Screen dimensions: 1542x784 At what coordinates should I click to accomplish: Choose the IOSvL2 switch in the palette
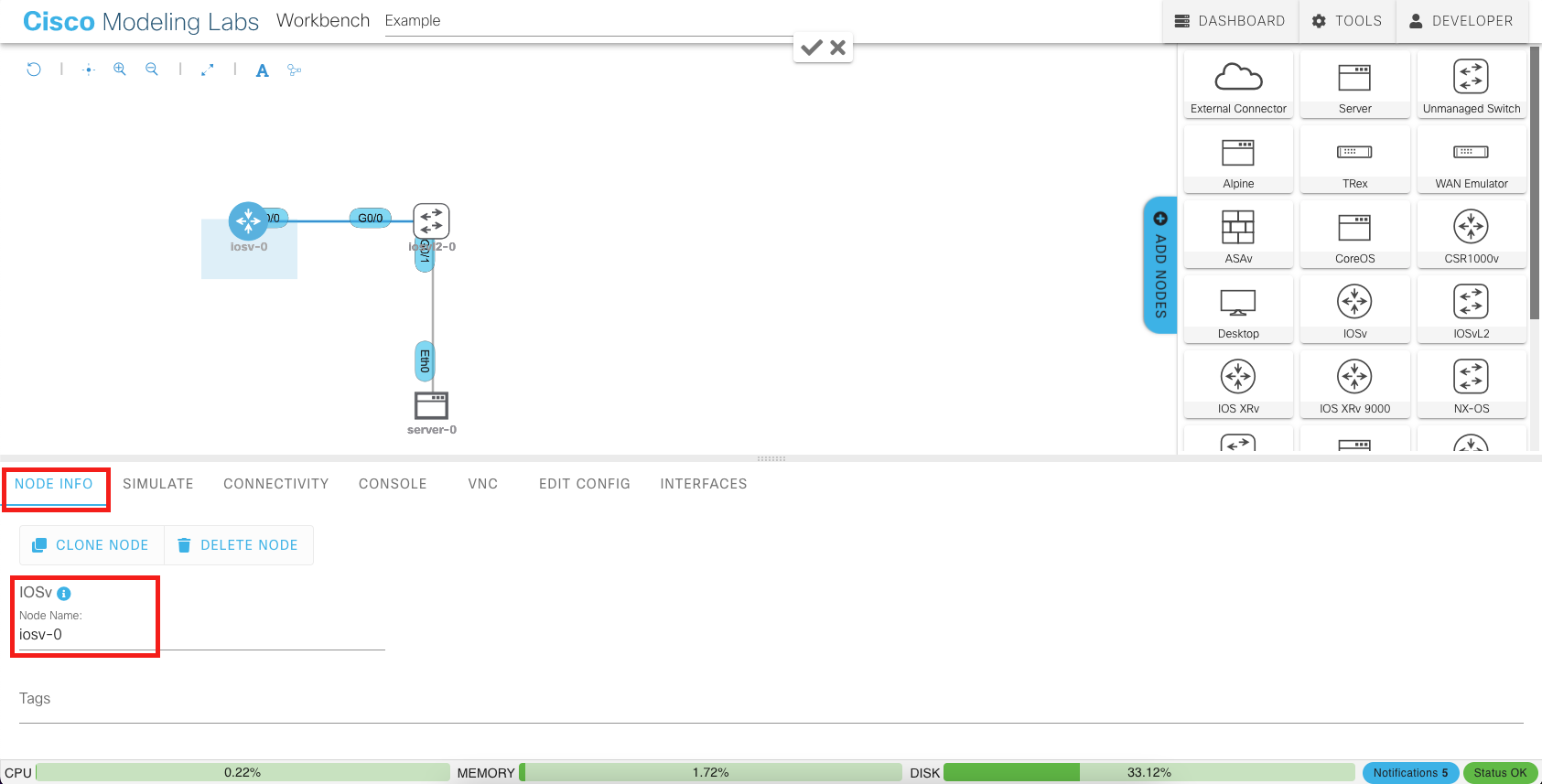click(1472, 309)
